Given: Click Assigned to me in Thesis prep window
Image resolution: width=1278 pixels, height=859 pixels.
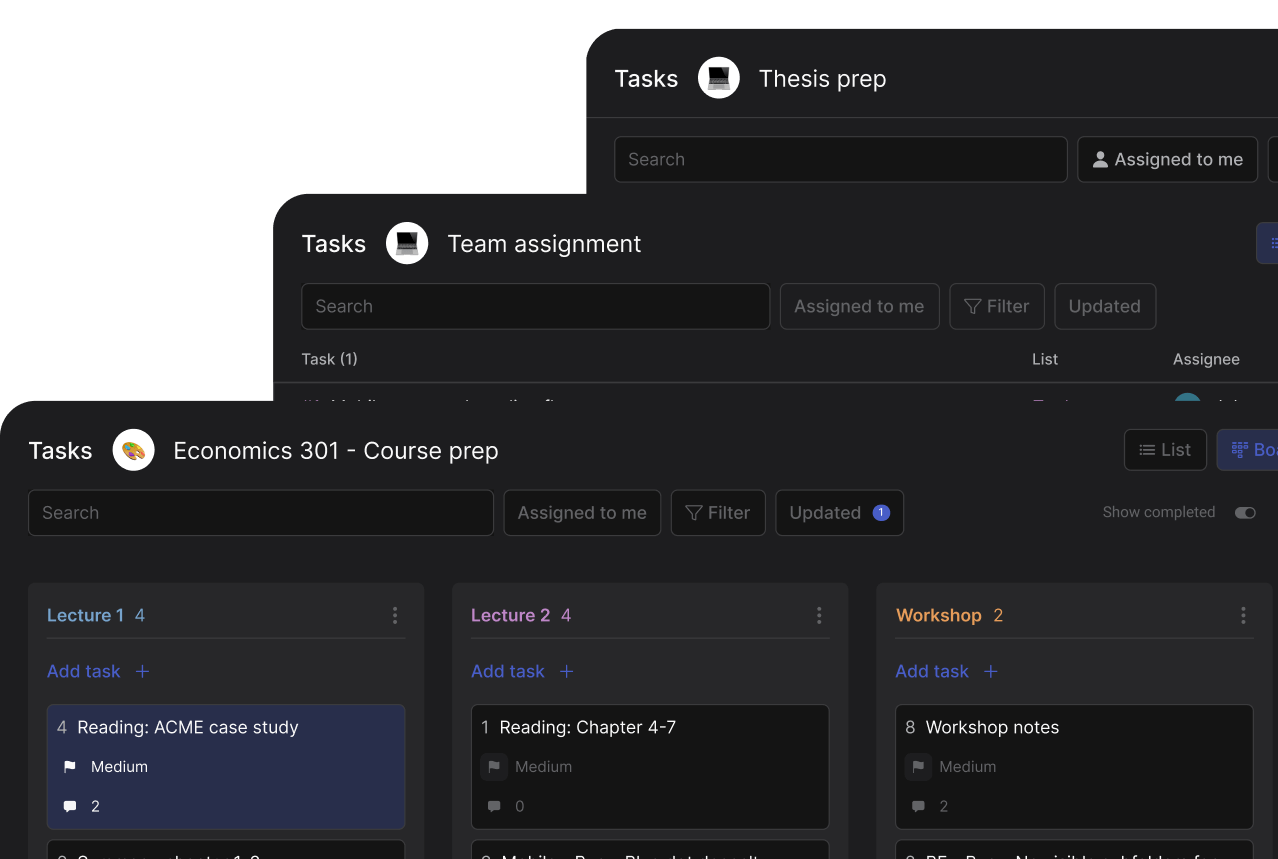Looking at the screenshot, I should pyautogui.click(x=1167, y=159).
